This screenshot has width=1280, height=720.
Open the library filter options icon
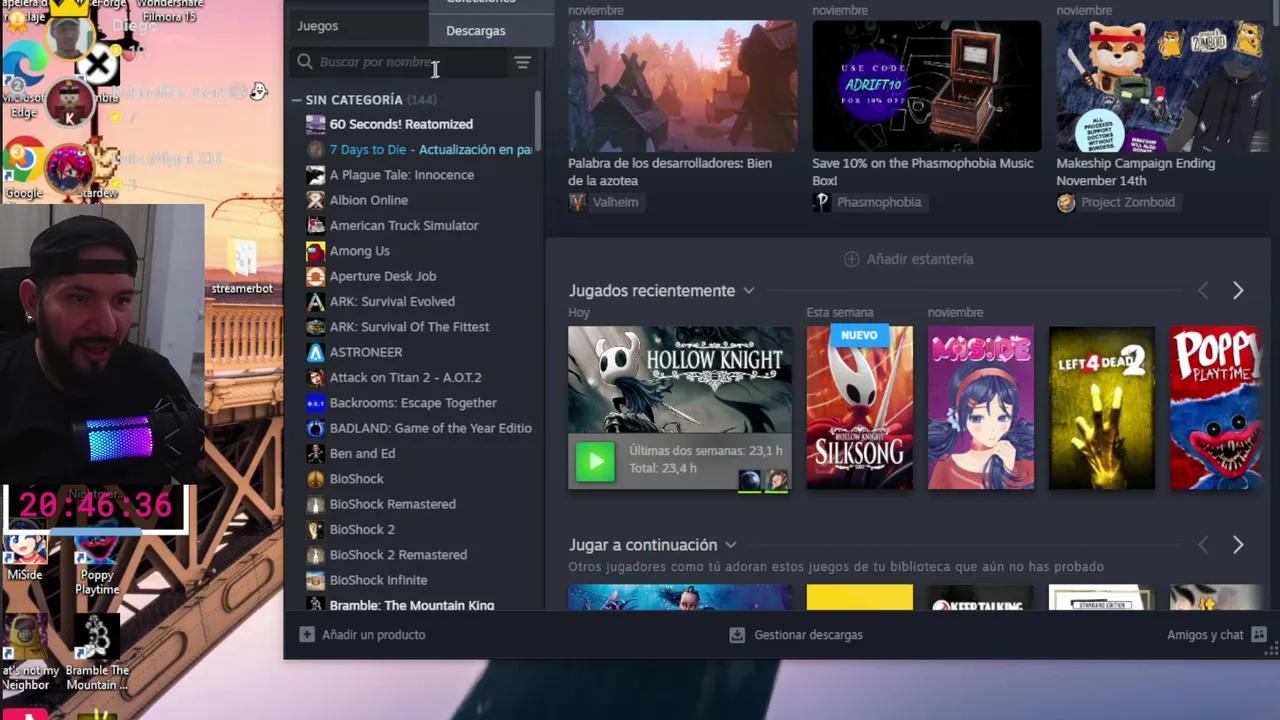tap(522, 62)
